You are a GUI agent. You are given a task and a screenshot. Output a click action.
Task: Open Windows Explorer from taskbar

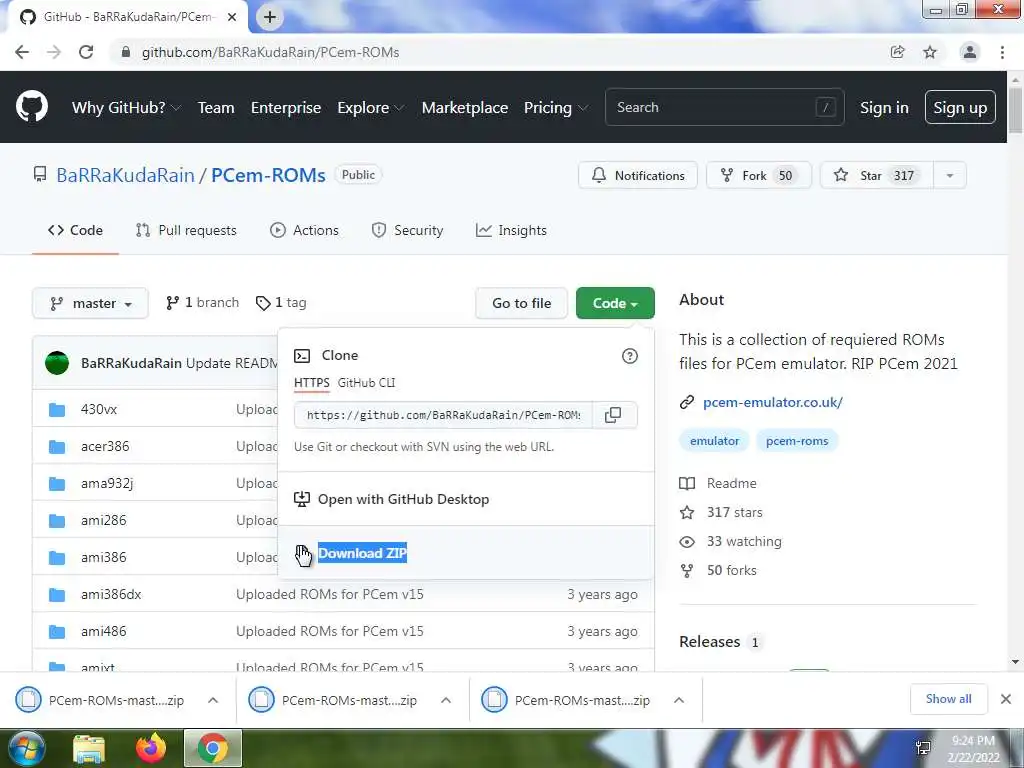pos(89,748)
